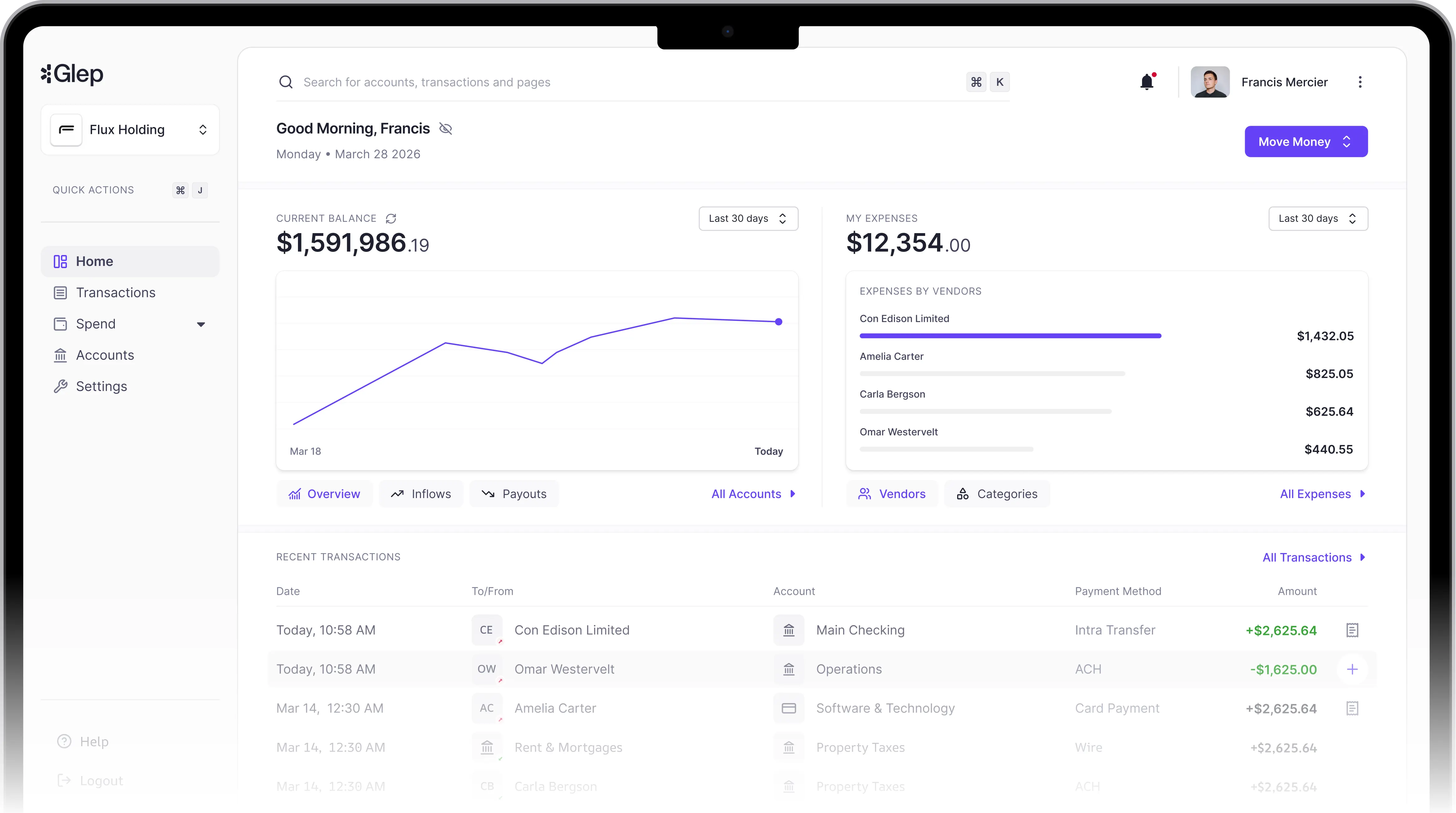Image resolution: width=1456 pixels, height=813 pixels.
Task: Click the Accounts bank icon
Action: 60,355
